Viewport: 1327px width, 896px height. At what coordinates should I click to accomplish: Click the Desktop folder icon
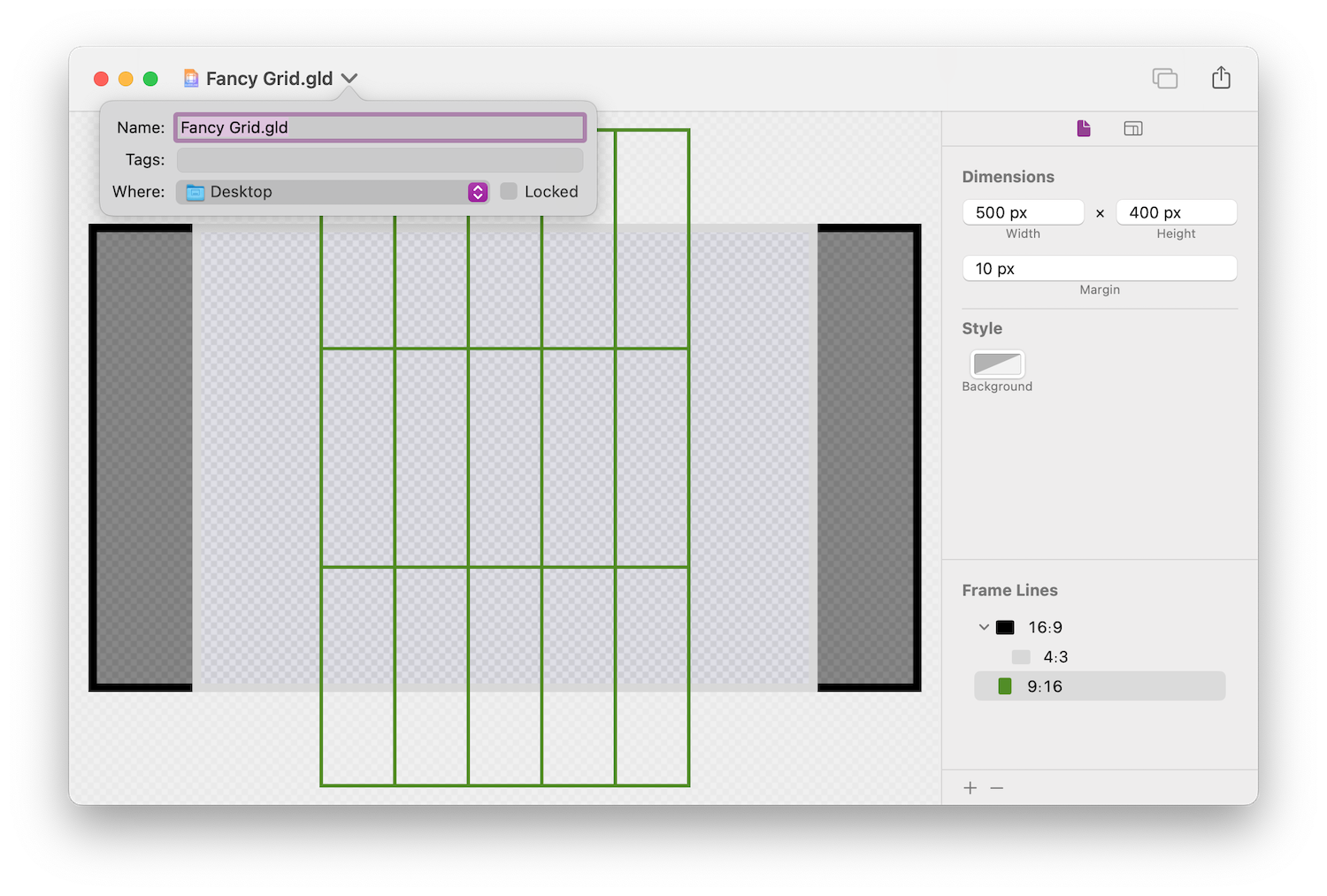pyautogui.click(x=196, y=192)
